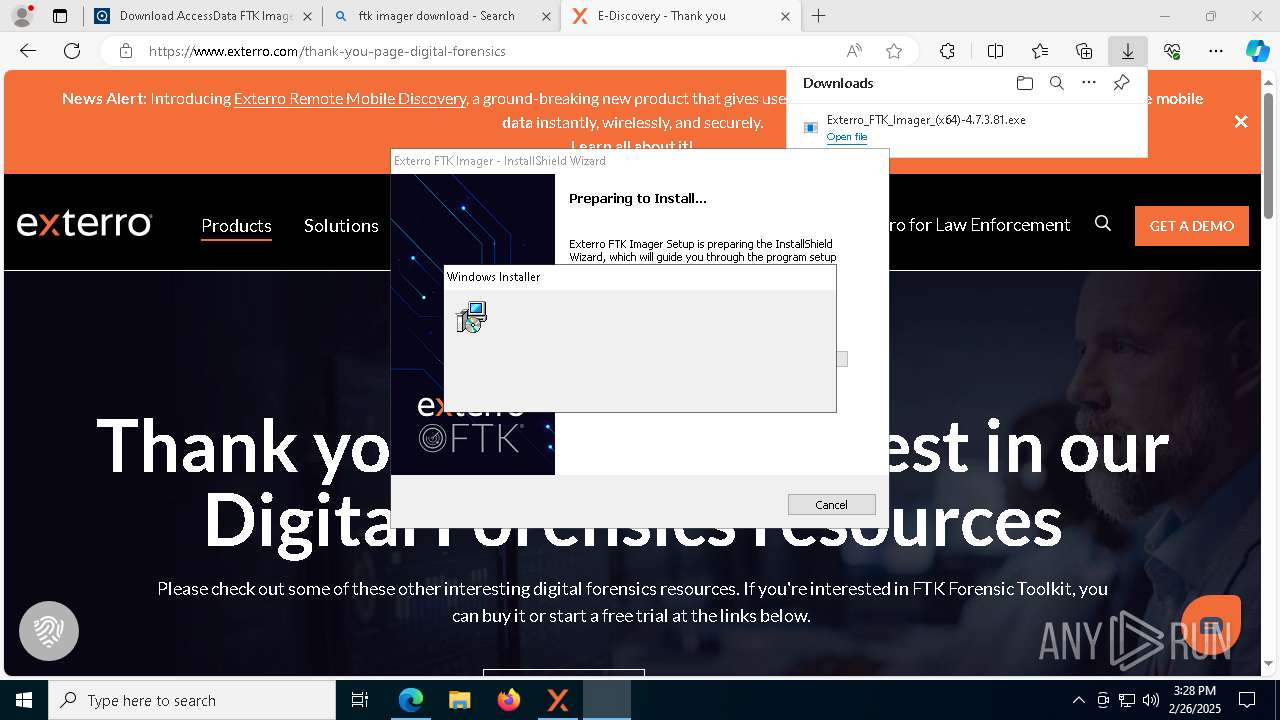The image size is (1280, 720).
Task: Open the tab actions menu icon
Action: 60,16
